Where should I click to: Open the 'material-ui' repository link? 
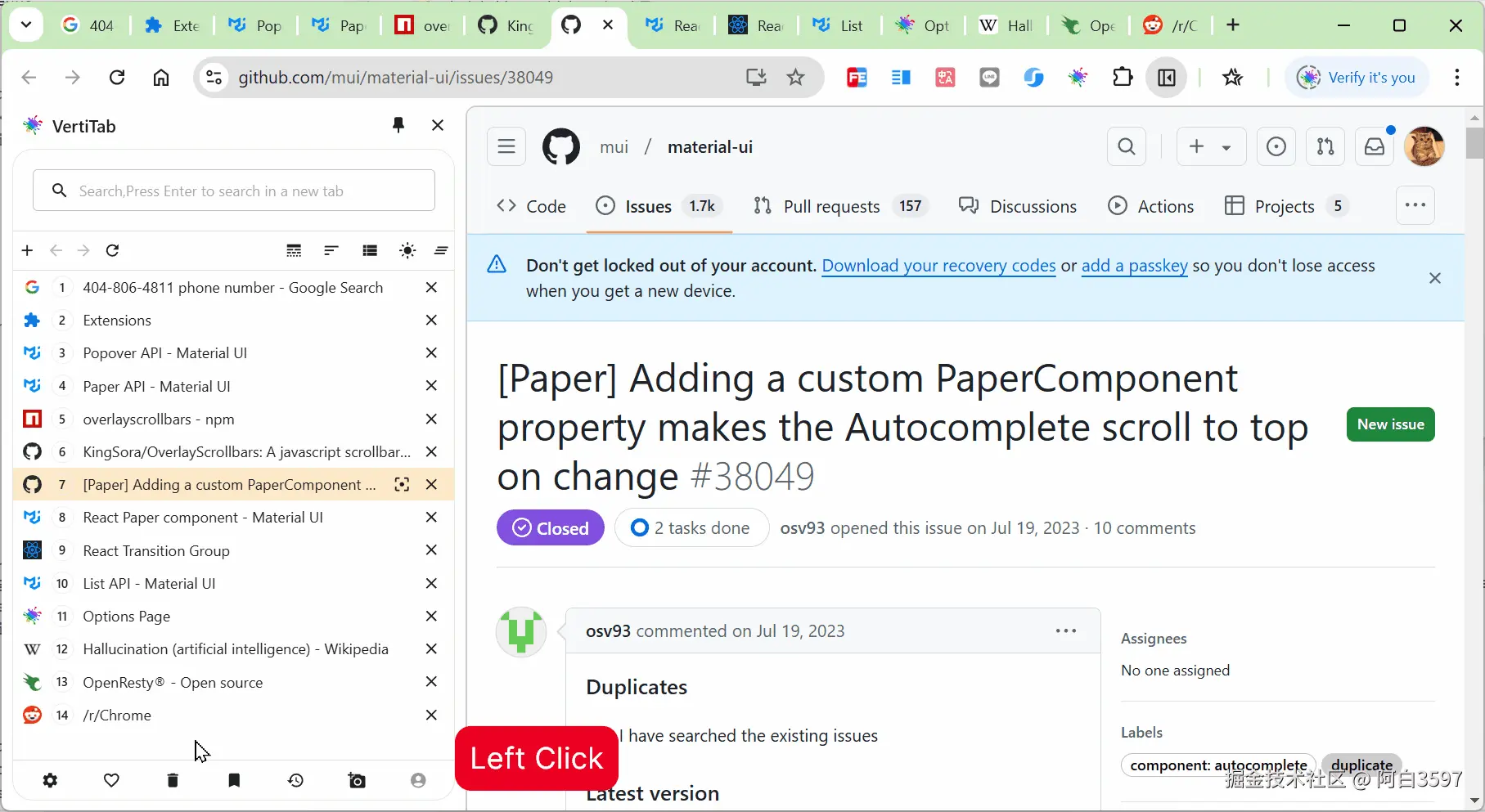710,146
